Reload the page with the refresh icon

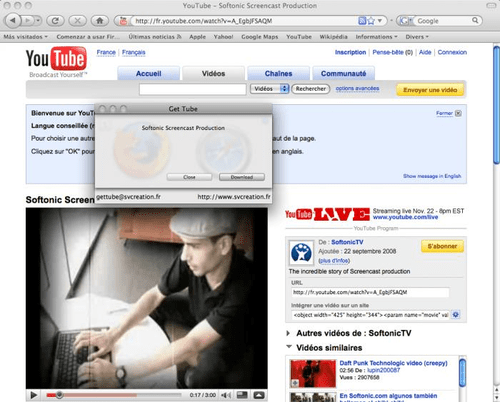pyautogui.click(x=55, y=21)
